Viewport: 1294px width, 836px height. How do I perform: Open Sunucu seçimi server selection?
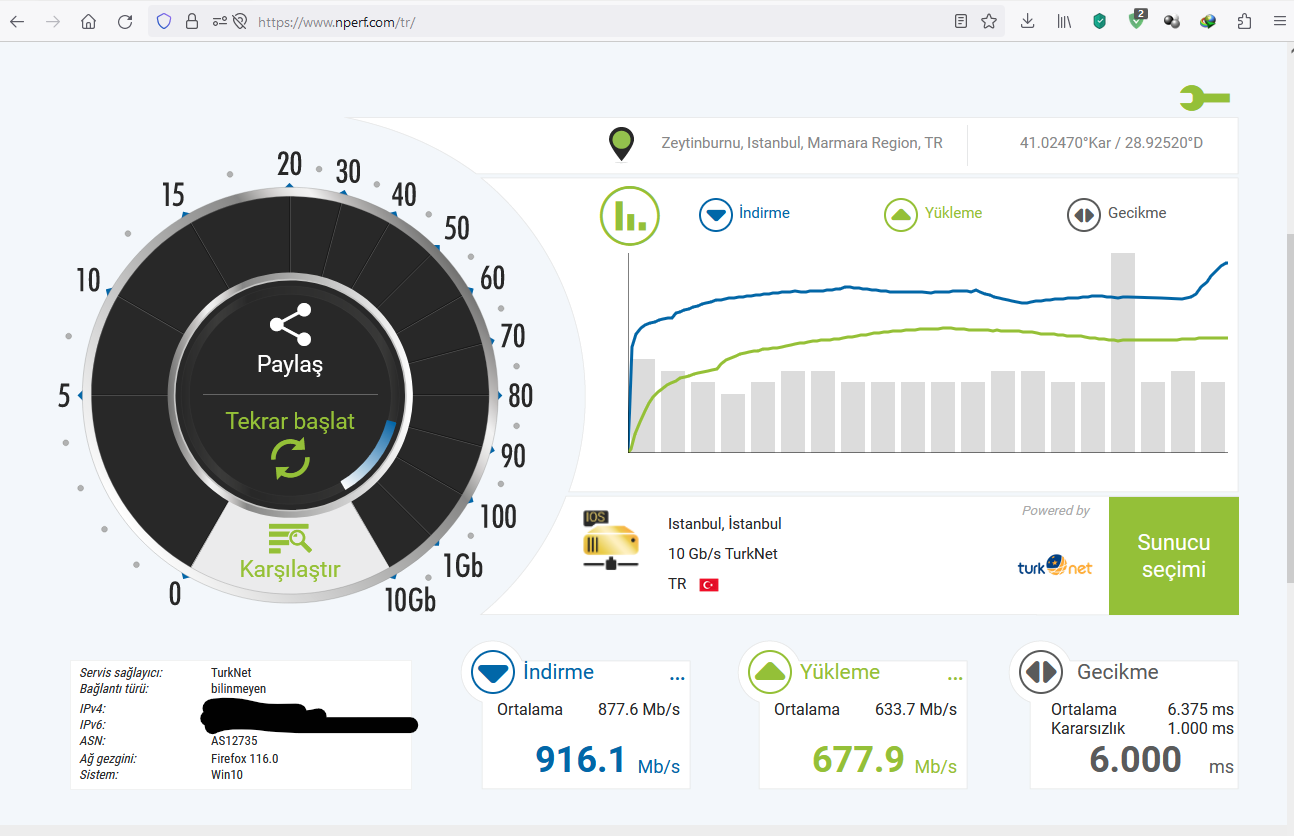[x=1174, y=556]
